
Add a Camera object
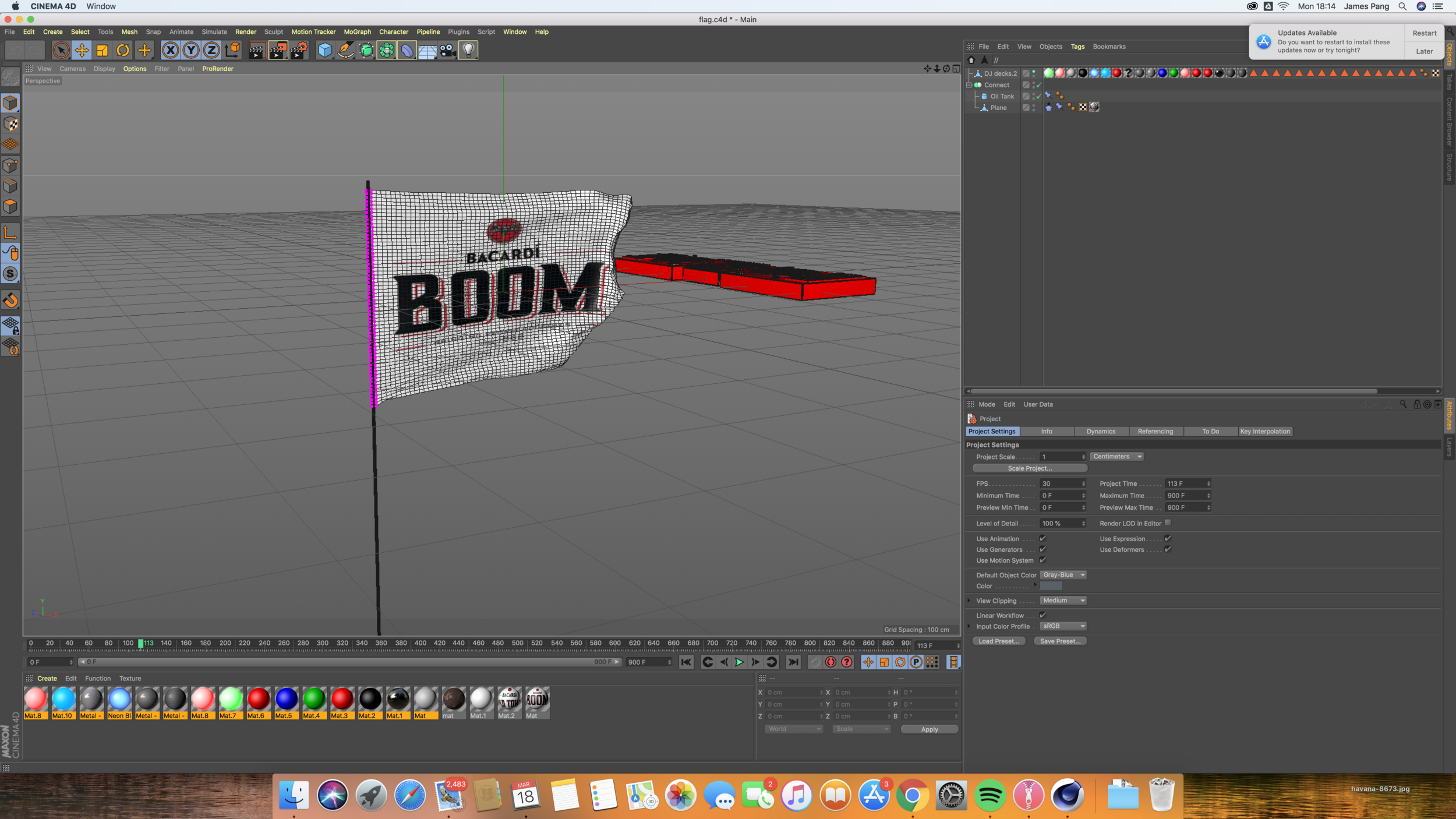pyautogui.click(x=447, y=51)
